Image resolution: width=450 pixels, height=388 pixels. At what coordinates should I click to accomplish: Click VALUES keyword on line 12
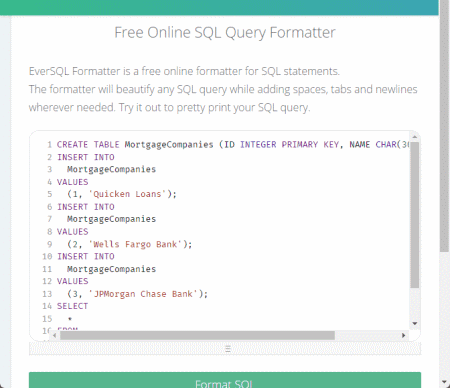tap(72, 281)
